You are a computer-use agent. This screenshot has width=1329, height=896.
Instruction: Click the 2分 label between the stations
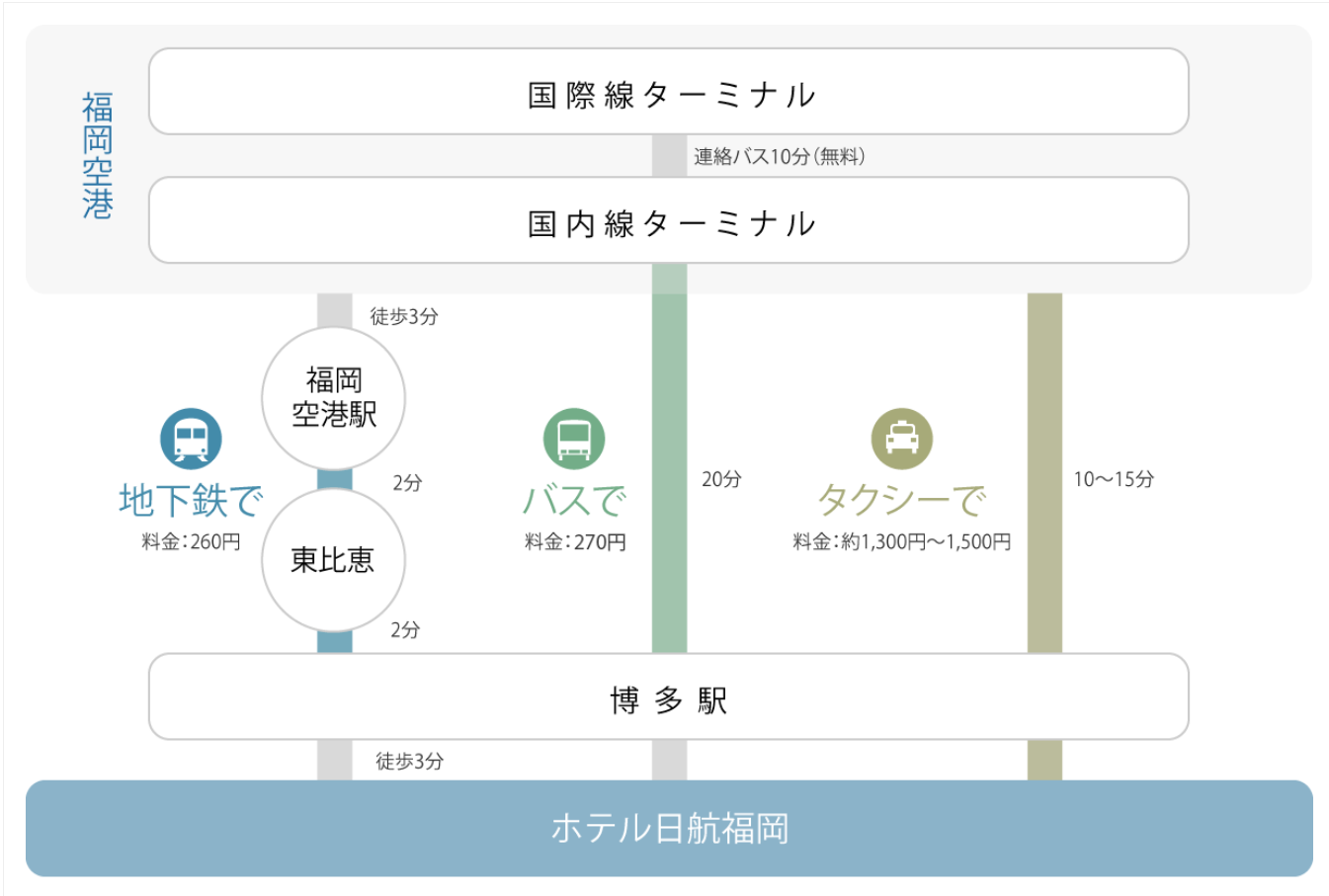tap(407, 483)
